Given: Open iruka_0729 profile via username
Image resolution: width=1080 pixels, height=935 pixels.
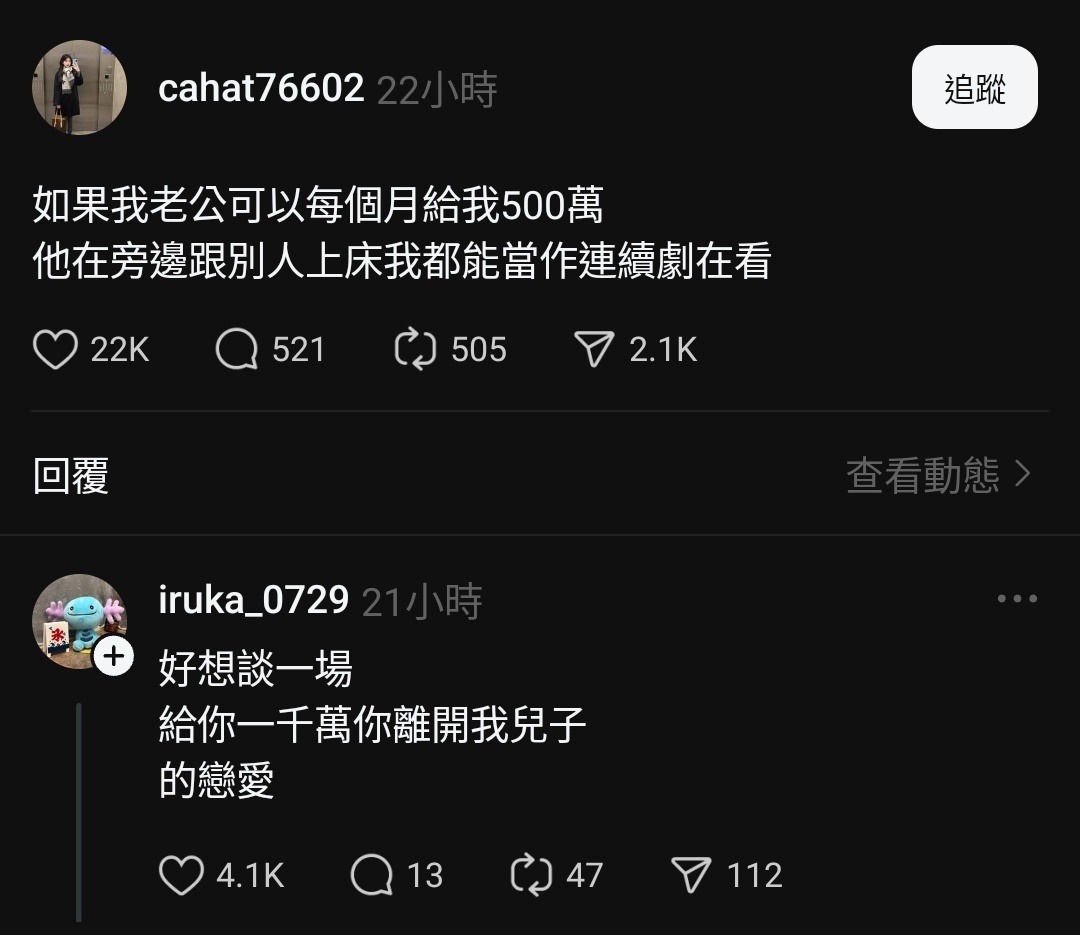Looking at the screenshot, I should point(253,600).
